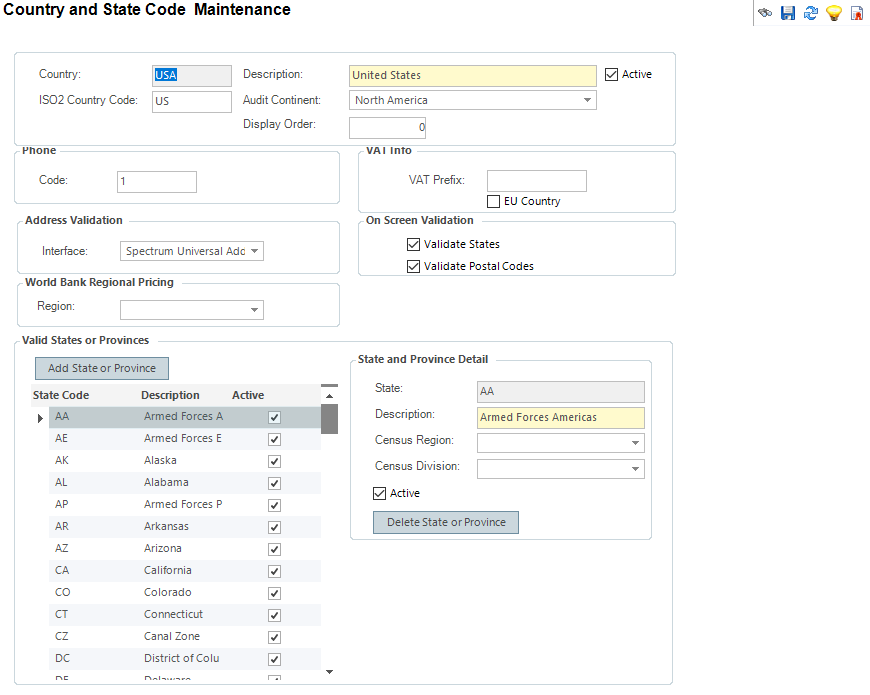870x695 pixels.
Task: Click the VAT Prefix field
Action: pos(537,181)
